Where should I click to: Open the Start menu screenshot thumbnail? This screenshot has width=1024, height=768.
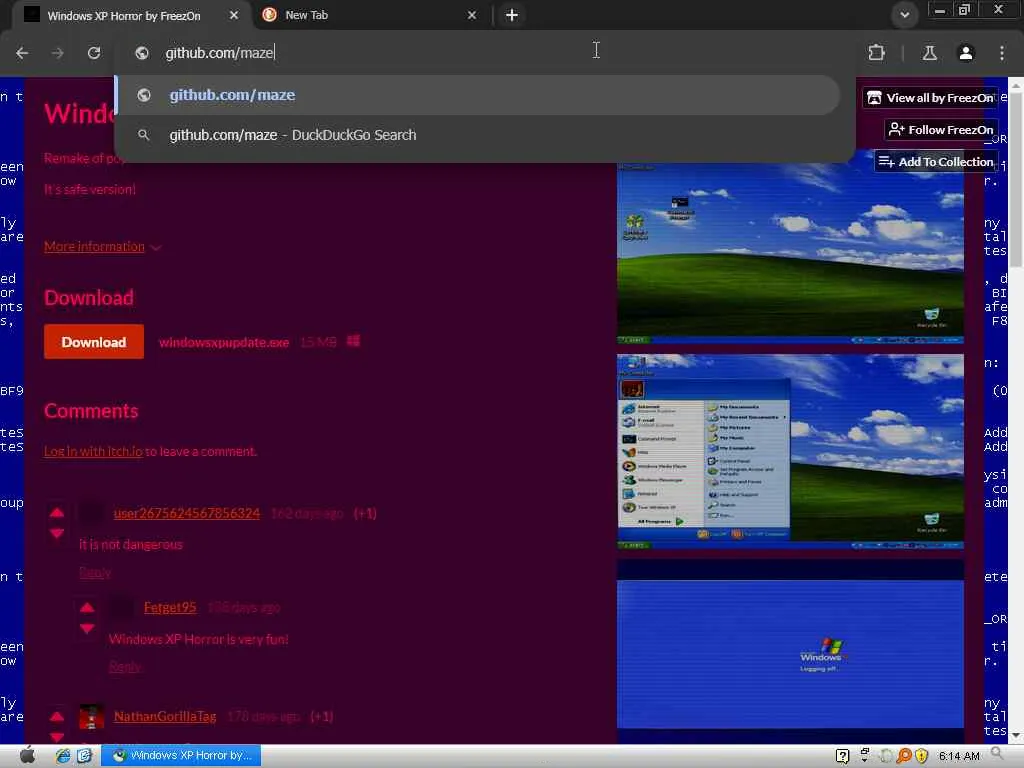point(790,451)
